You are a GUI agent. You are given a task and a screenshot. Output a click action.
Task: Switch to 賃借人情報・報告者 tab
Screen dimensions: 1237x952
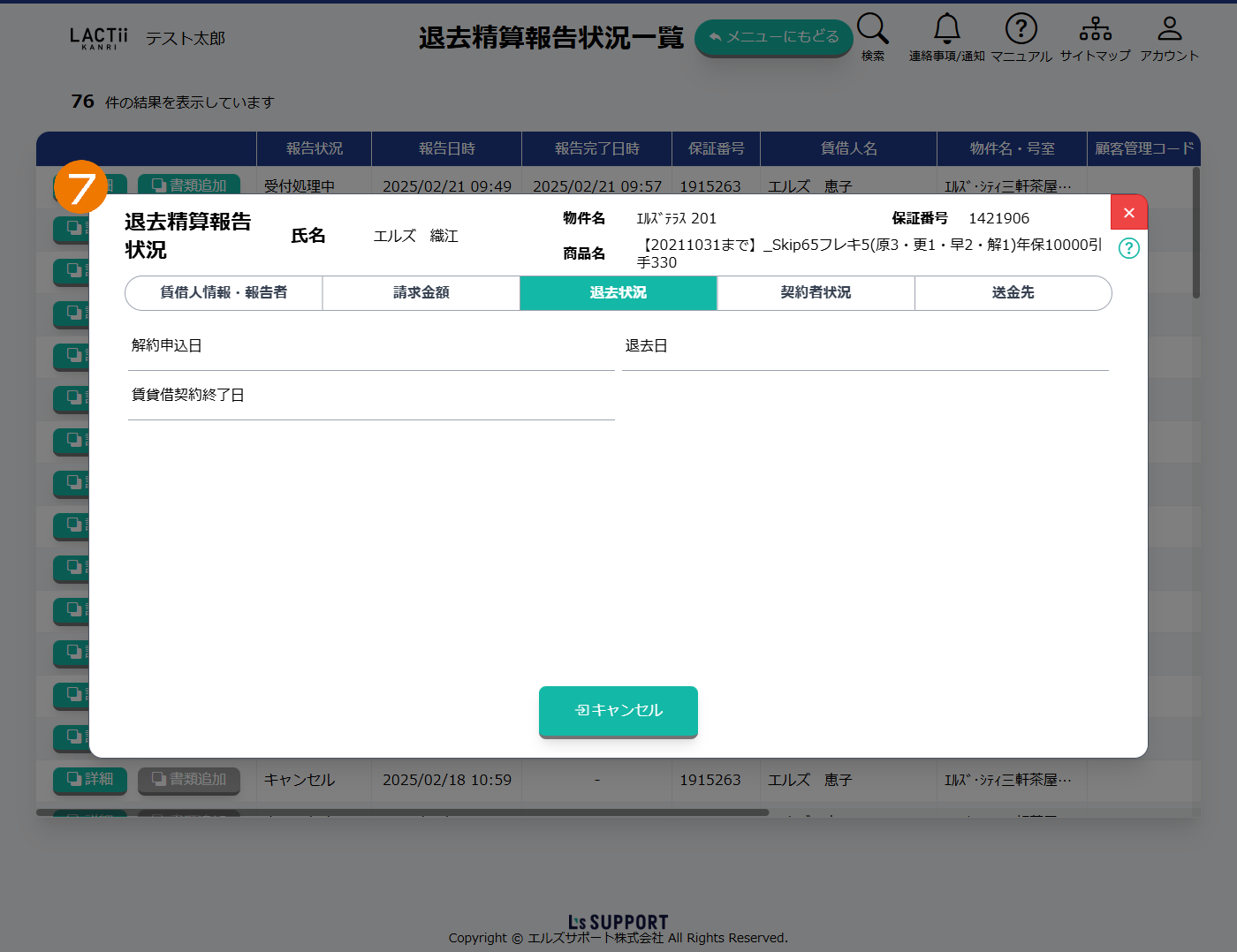(224, 293)
